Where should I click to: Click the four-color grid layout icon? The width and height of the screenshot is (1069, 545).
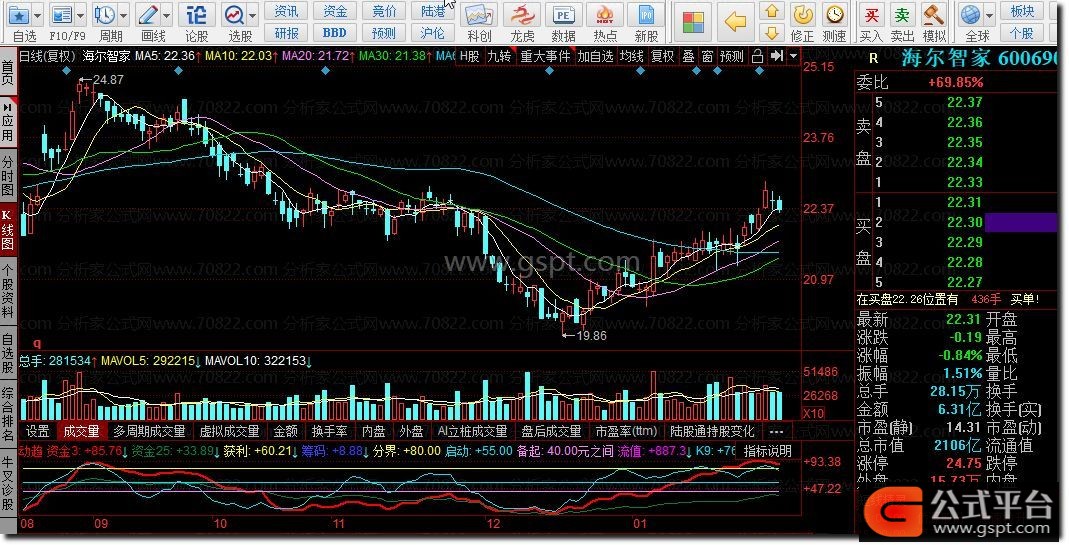pos(693,22)
